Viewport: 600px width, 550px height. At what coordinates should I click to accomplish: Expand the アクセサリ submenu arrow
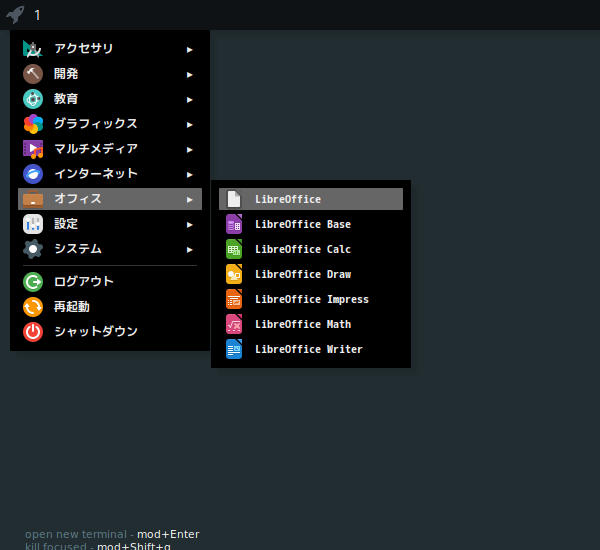click(189, 50)
